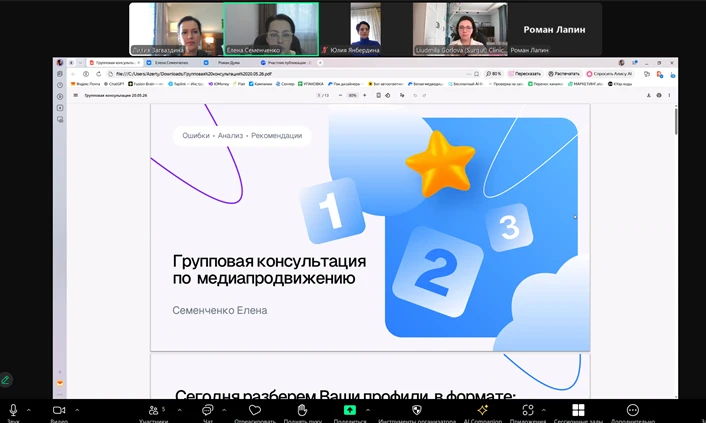Screen dimensions: 706x423
Task: Click Спросить Алису AI button
Action: 609,74
